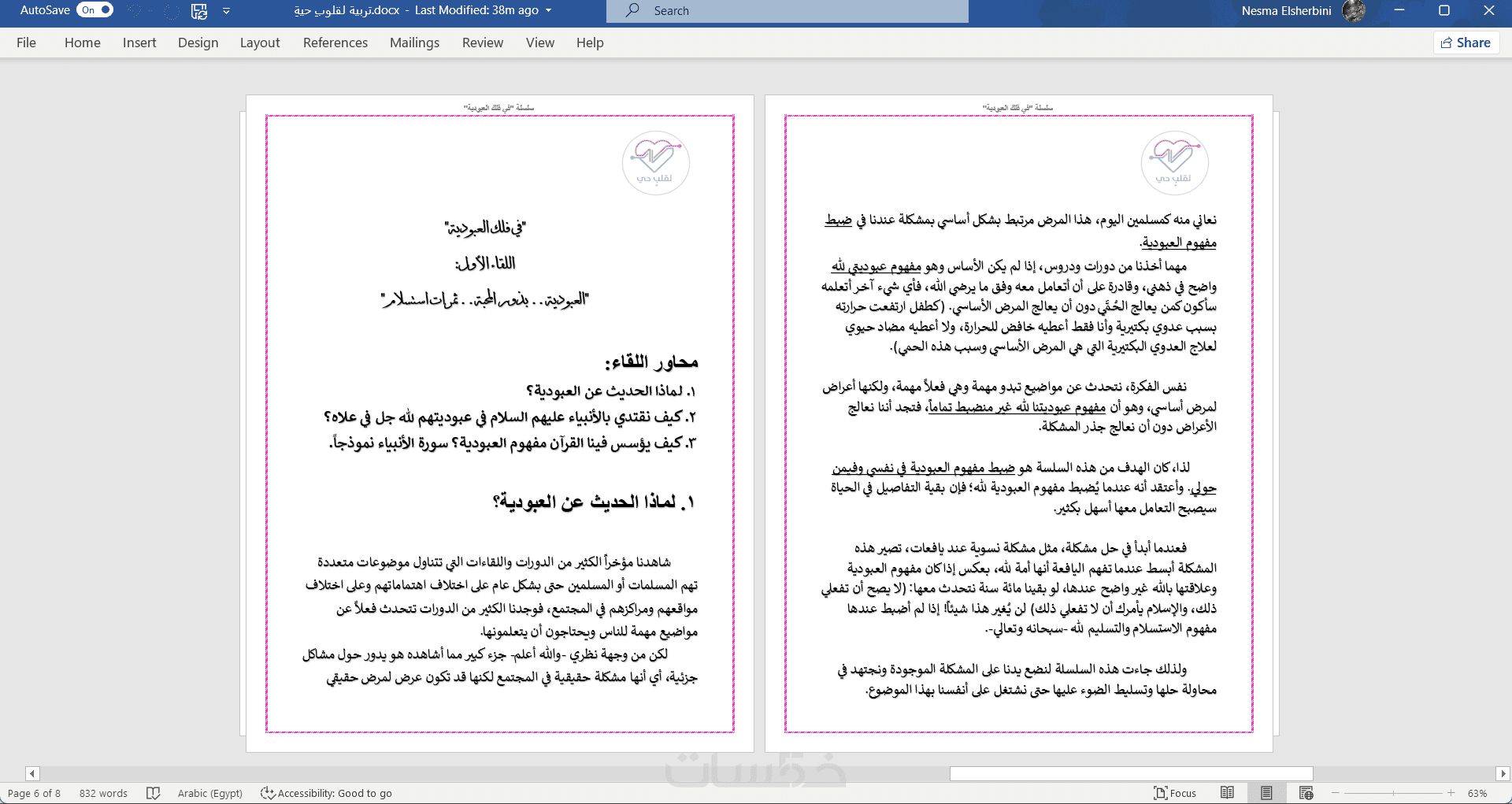Open zoom dialog from 63% level
Screen dimensions: 1512x804
pos(1477,793)
